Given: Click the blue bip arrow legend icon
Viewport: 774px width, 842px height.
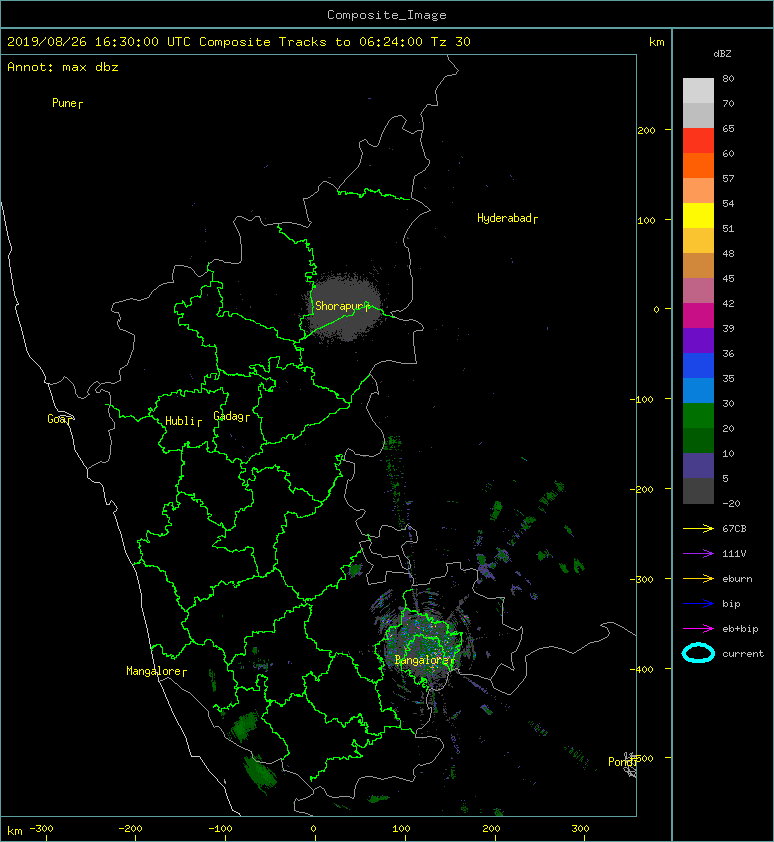Looking at the screenshot, I should coord(698,604).
